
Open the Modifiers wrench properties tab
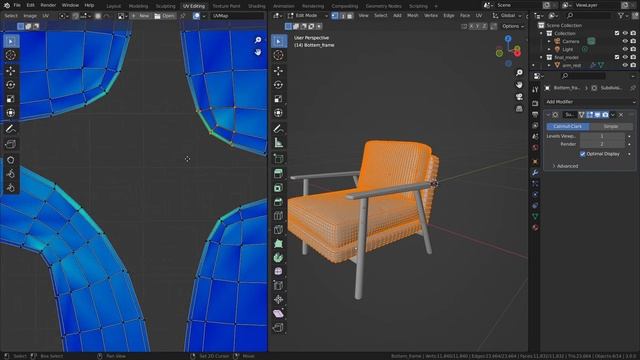535,173
